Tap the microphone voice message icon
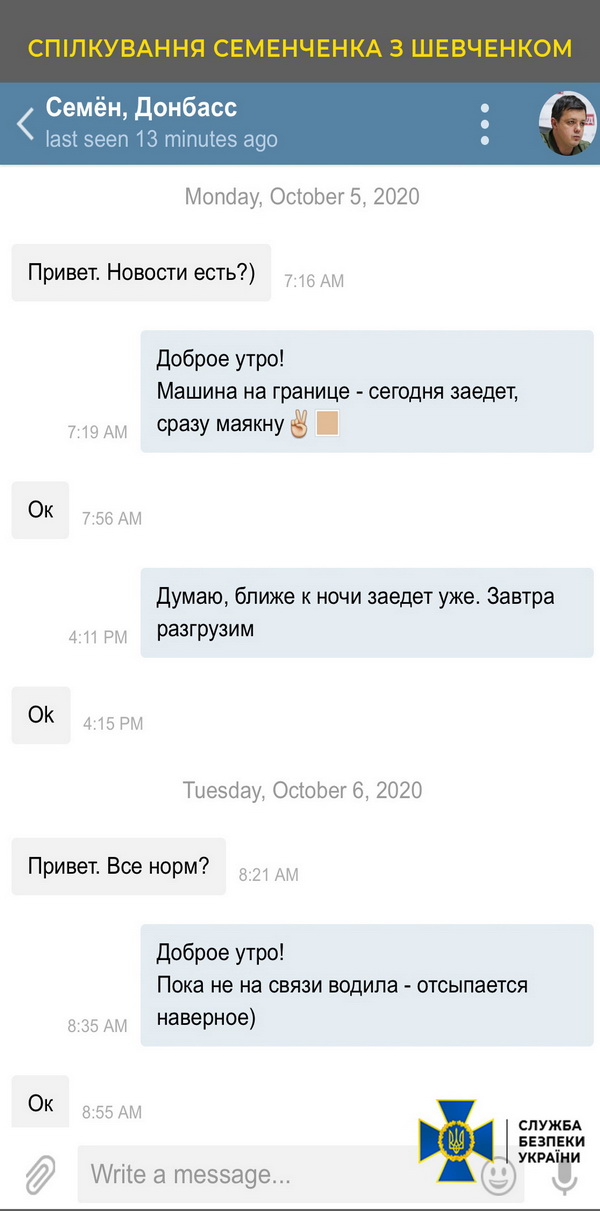 click(565, 1174)
